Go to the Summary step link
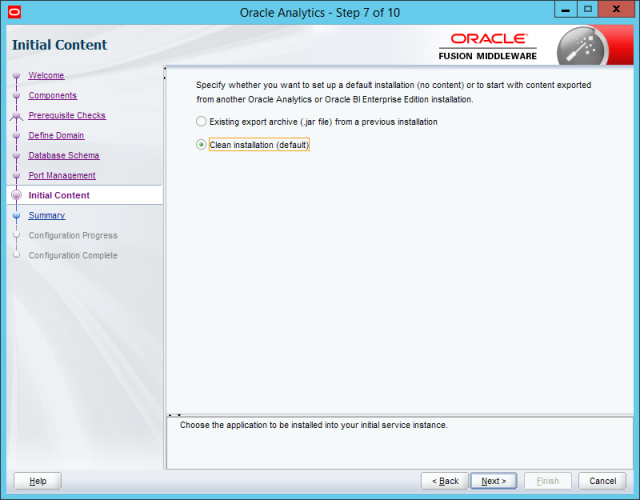Screen dimensions: 640x500 click(47, 216)
